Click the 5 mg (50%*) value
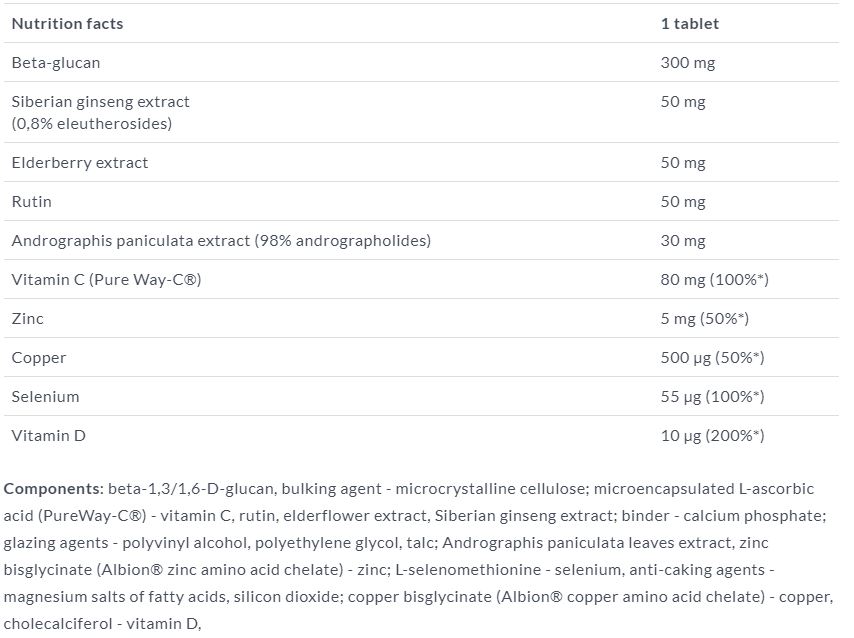854x638 pixels. coord(705,318)
